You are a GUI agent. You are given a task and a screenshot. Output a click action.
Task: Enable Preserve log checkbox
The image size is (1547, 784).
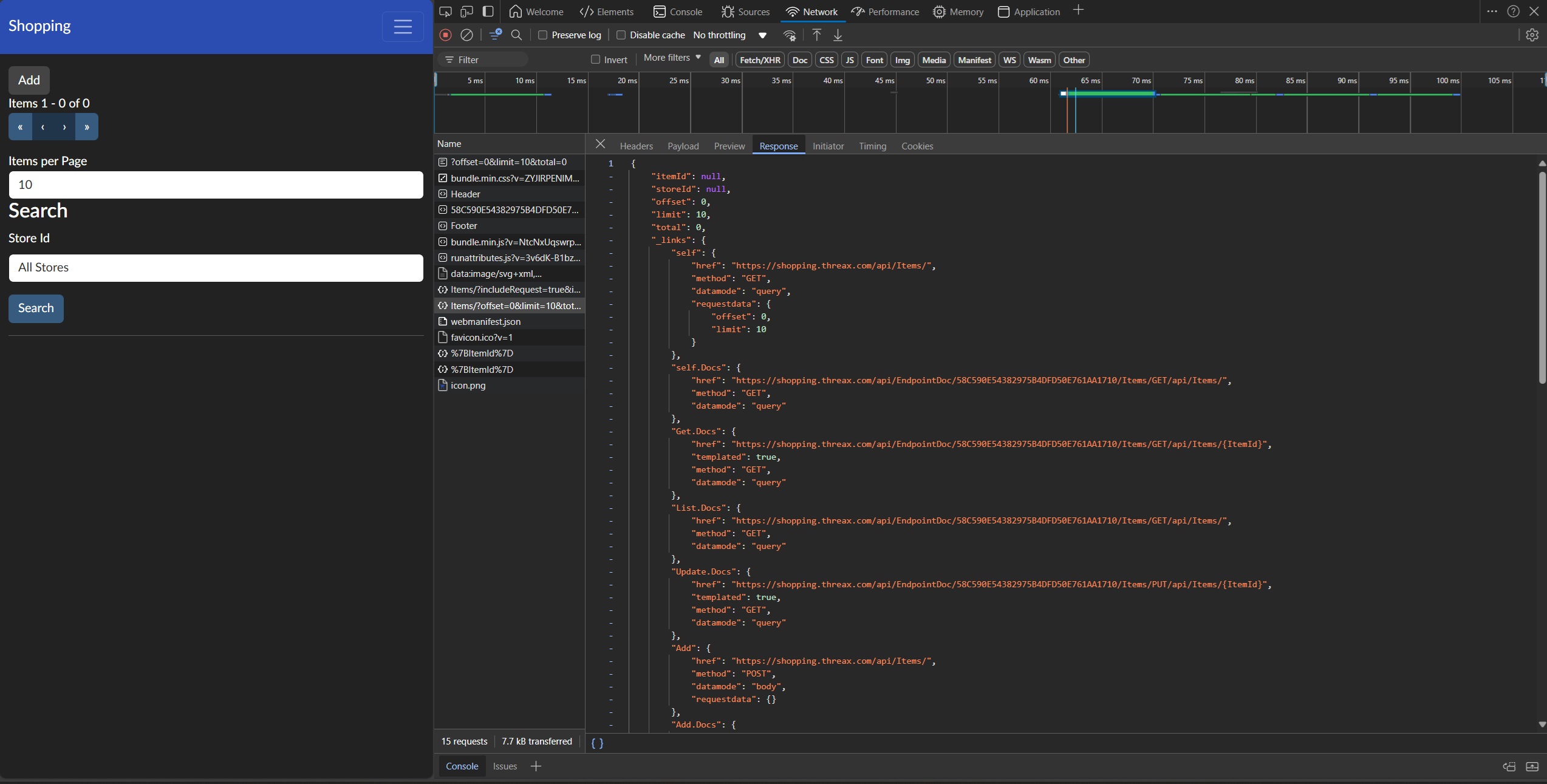pyautogui.click(x=543, y=35)
